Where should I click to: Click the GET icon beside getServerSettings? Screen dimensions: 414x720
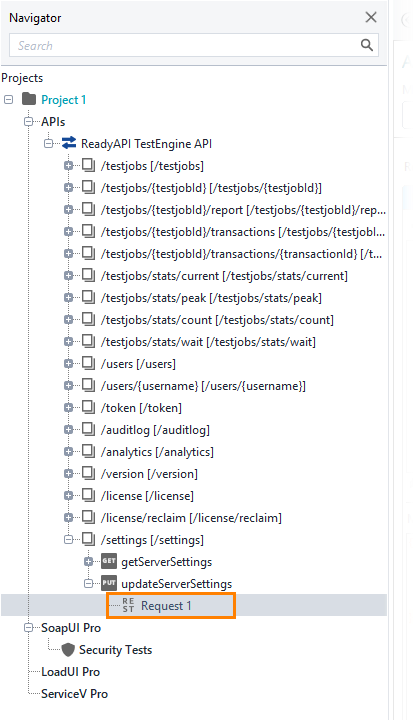coord(109,561)
